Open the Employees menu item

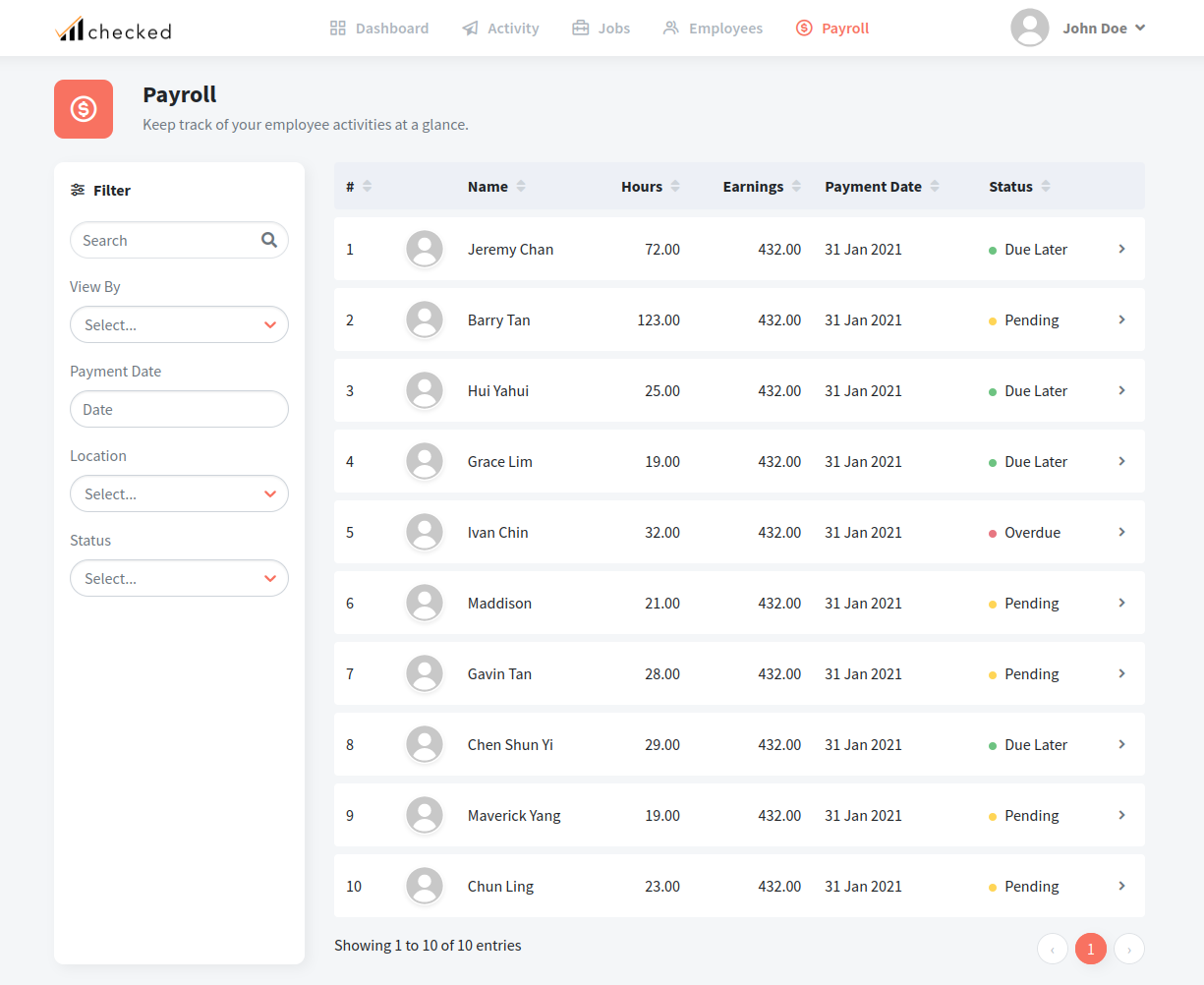[x=713, y=29]
